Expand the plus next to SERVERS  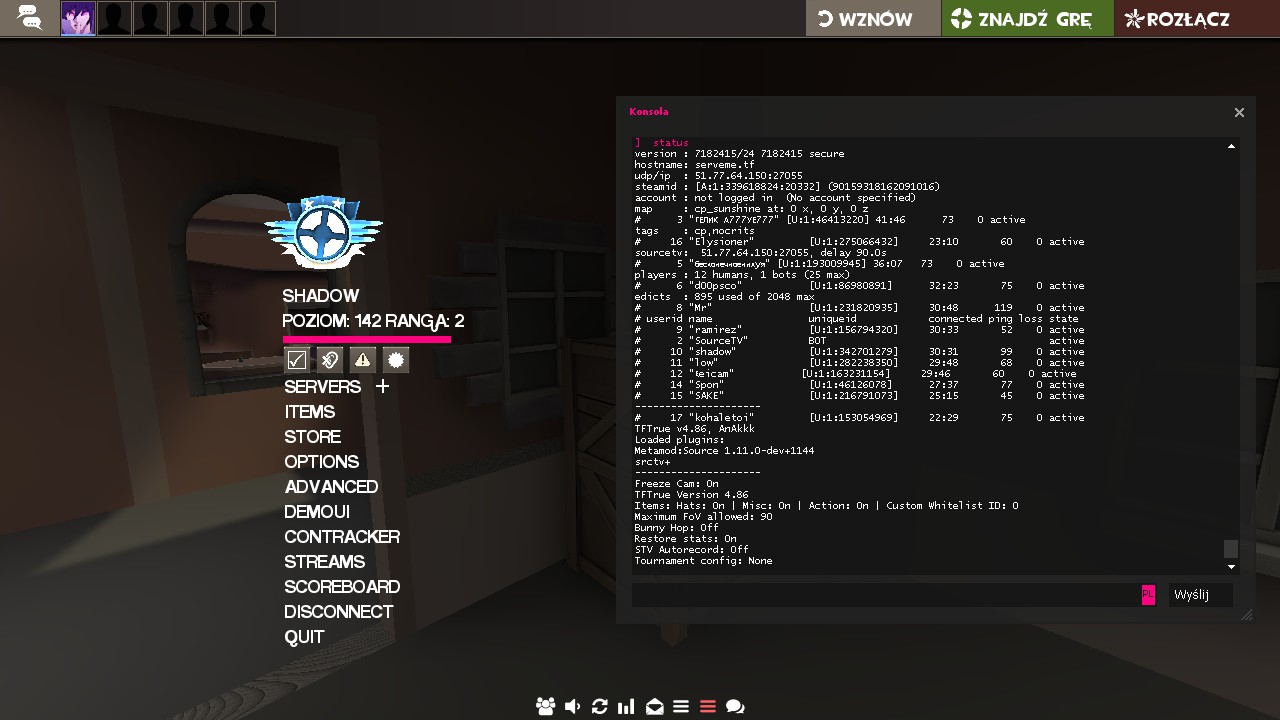[382, 386]
